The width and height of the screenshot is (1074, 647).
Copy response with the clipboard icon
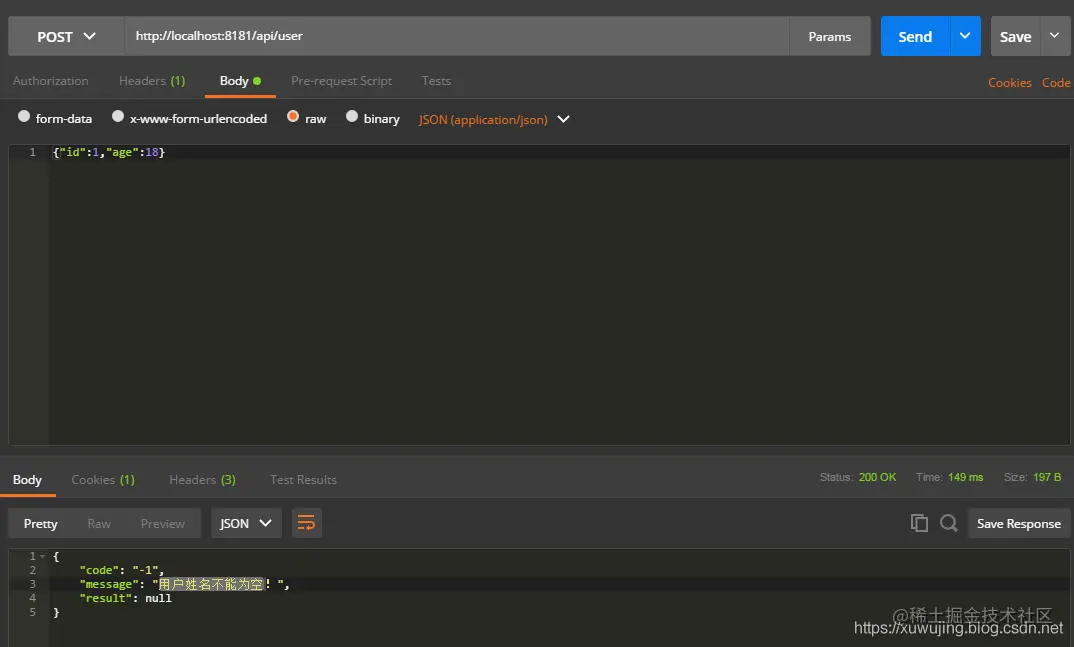(x=919, y=523)
